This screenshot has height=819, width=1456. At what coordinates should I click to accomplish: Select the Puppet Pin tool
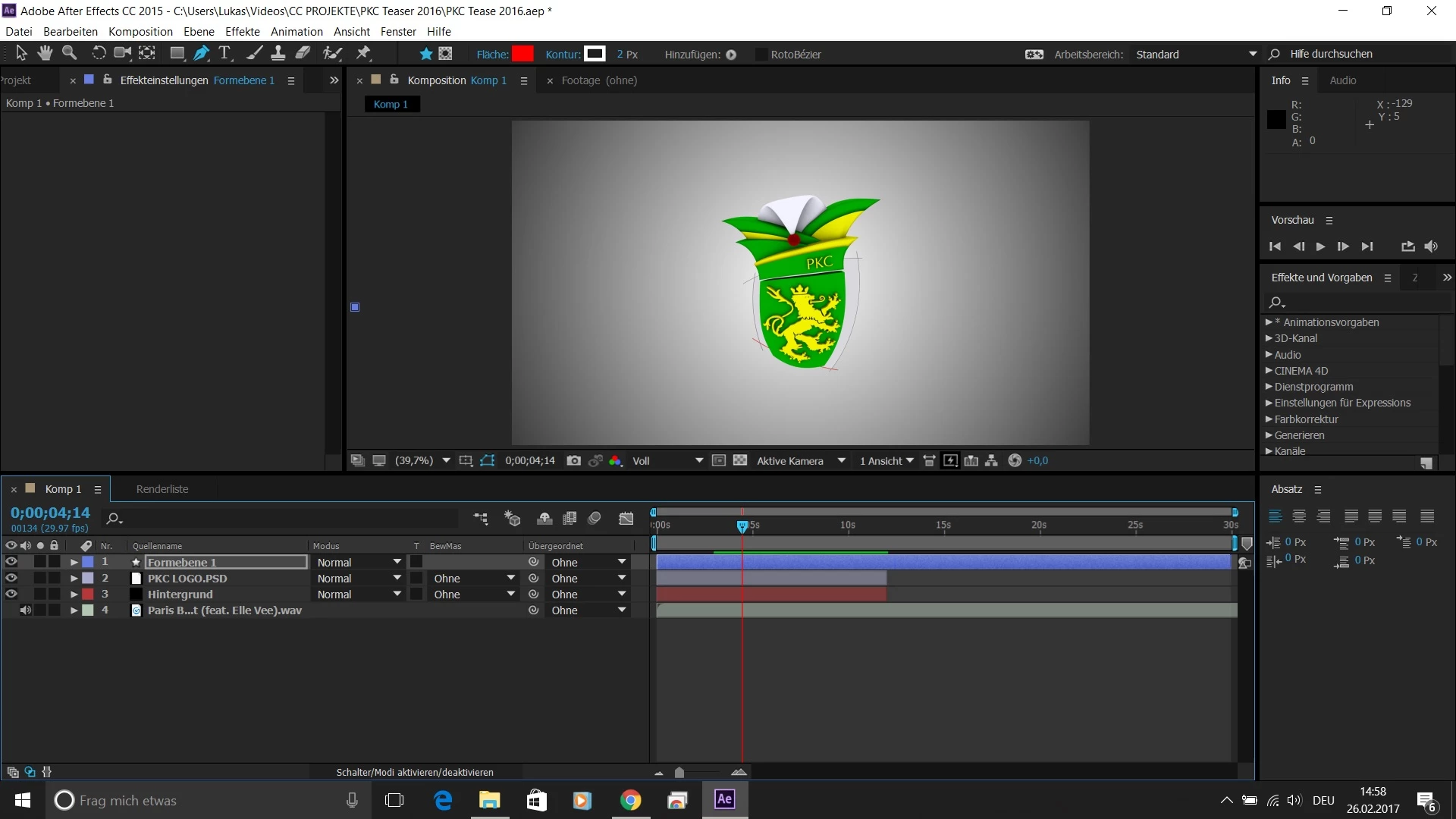pyautogui.click(x=363, y=53)
